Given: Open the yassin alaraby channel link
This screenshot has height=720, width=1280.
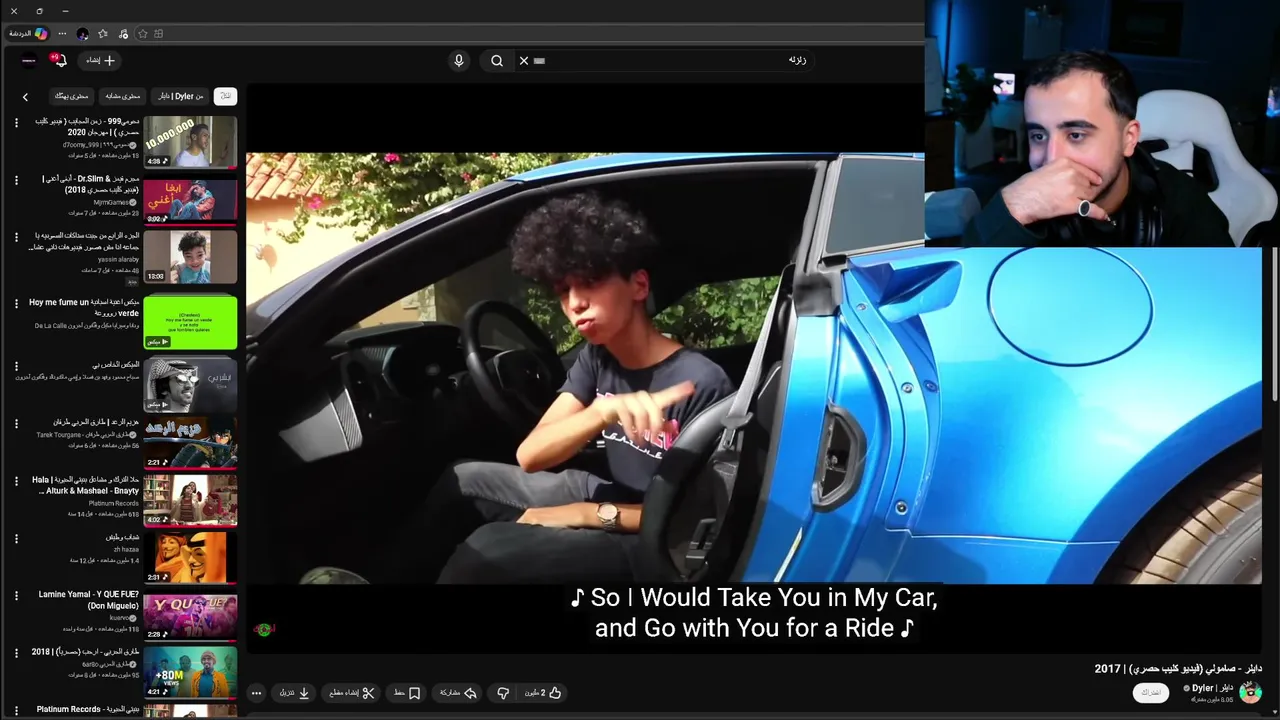Looking at the screenshot, I should point(118,260).
